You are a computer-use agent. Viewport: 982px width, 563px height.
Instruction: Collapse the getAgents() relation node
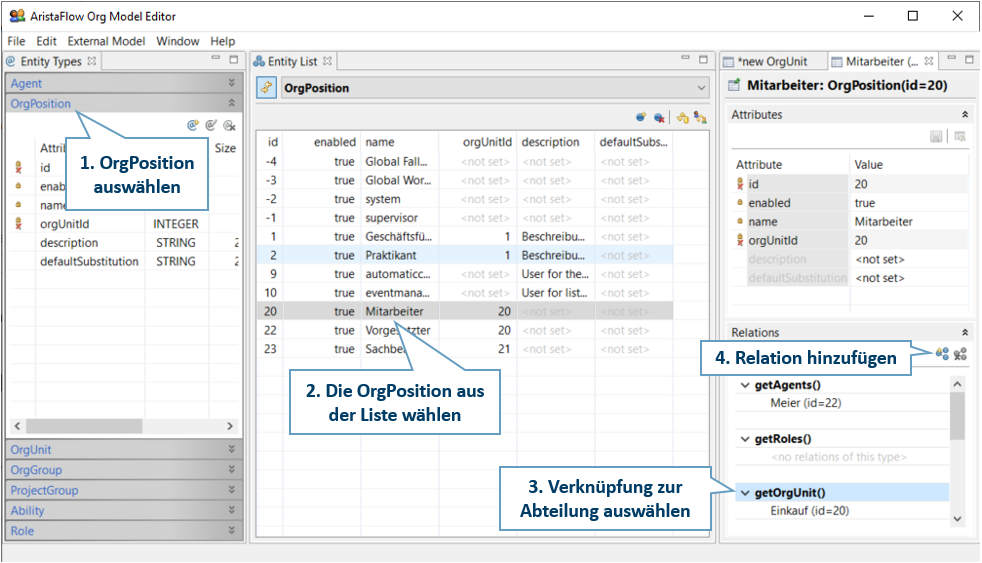(x=745, y=385)
